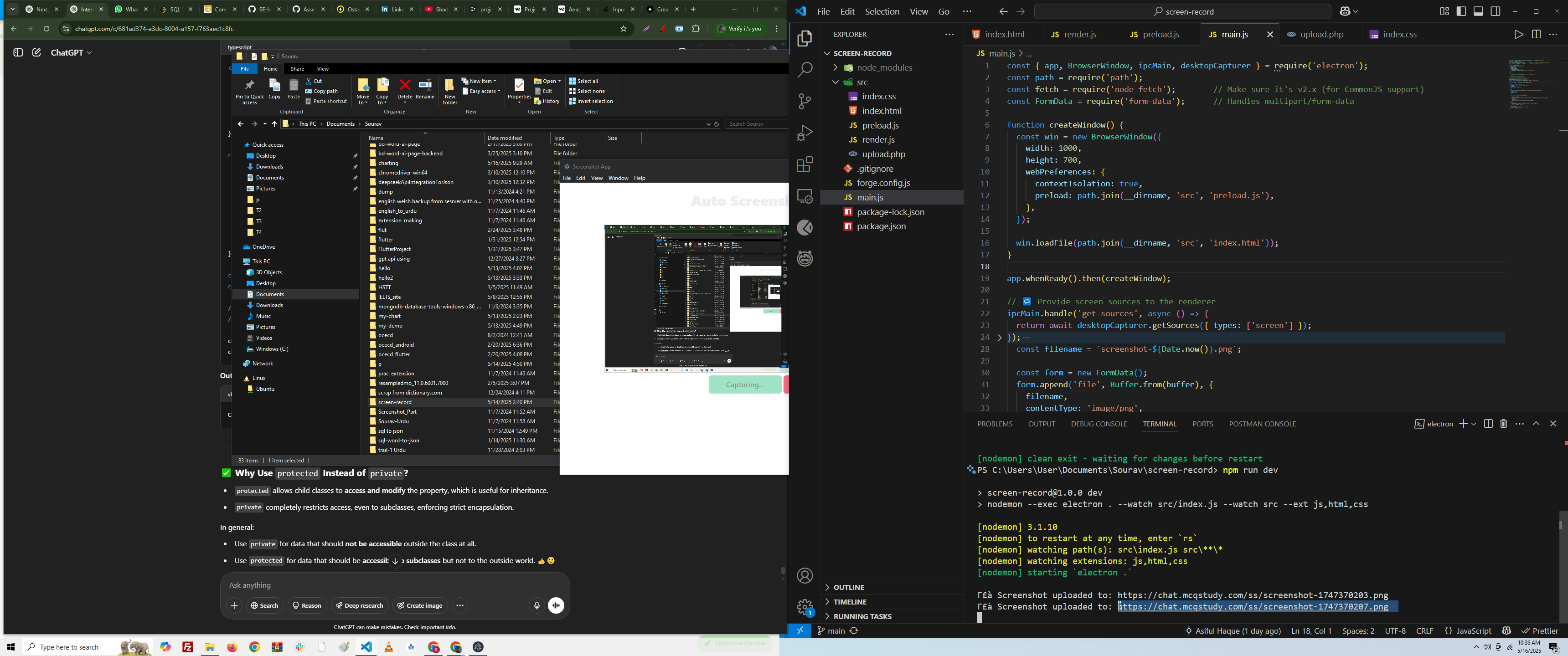Open the Source Control activity bar icon
Image resolution: width=1568 pixels, height=656 pixels.
(805, 101)
